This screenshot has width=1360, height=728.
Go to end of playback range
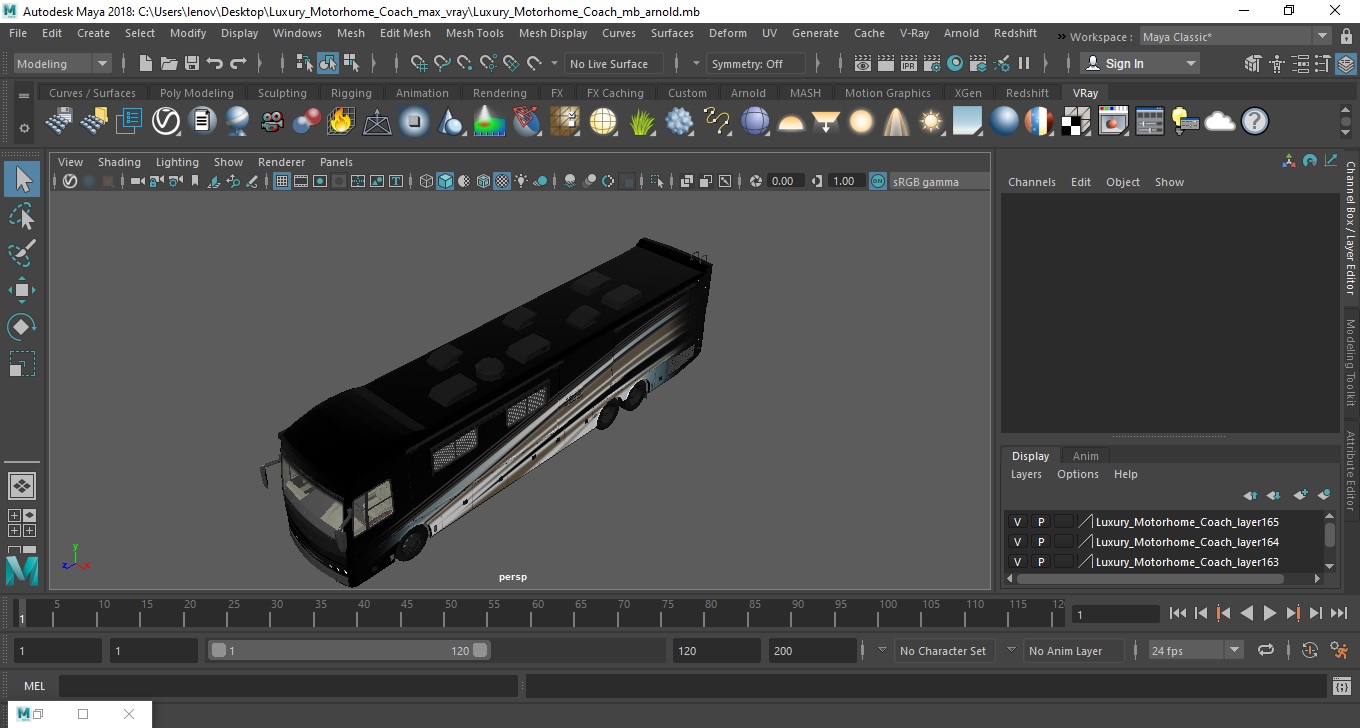pos(1339,614)
